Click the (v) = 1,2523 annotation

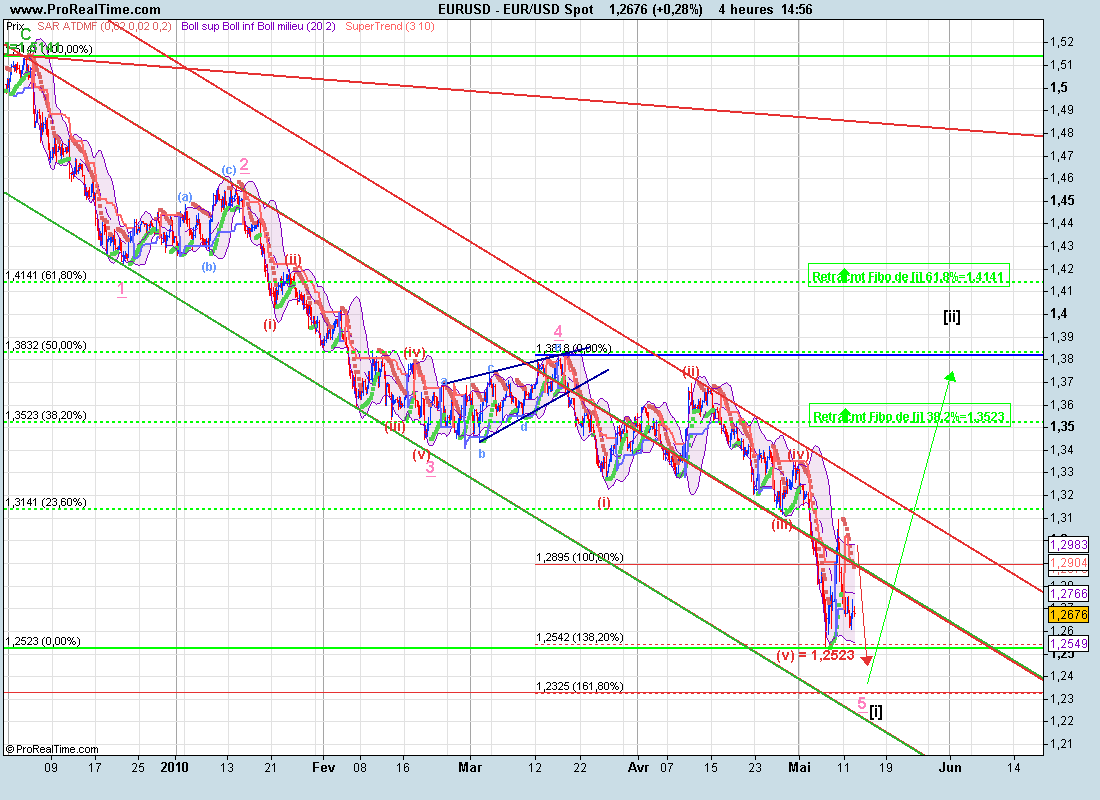[x=815, y=655]
